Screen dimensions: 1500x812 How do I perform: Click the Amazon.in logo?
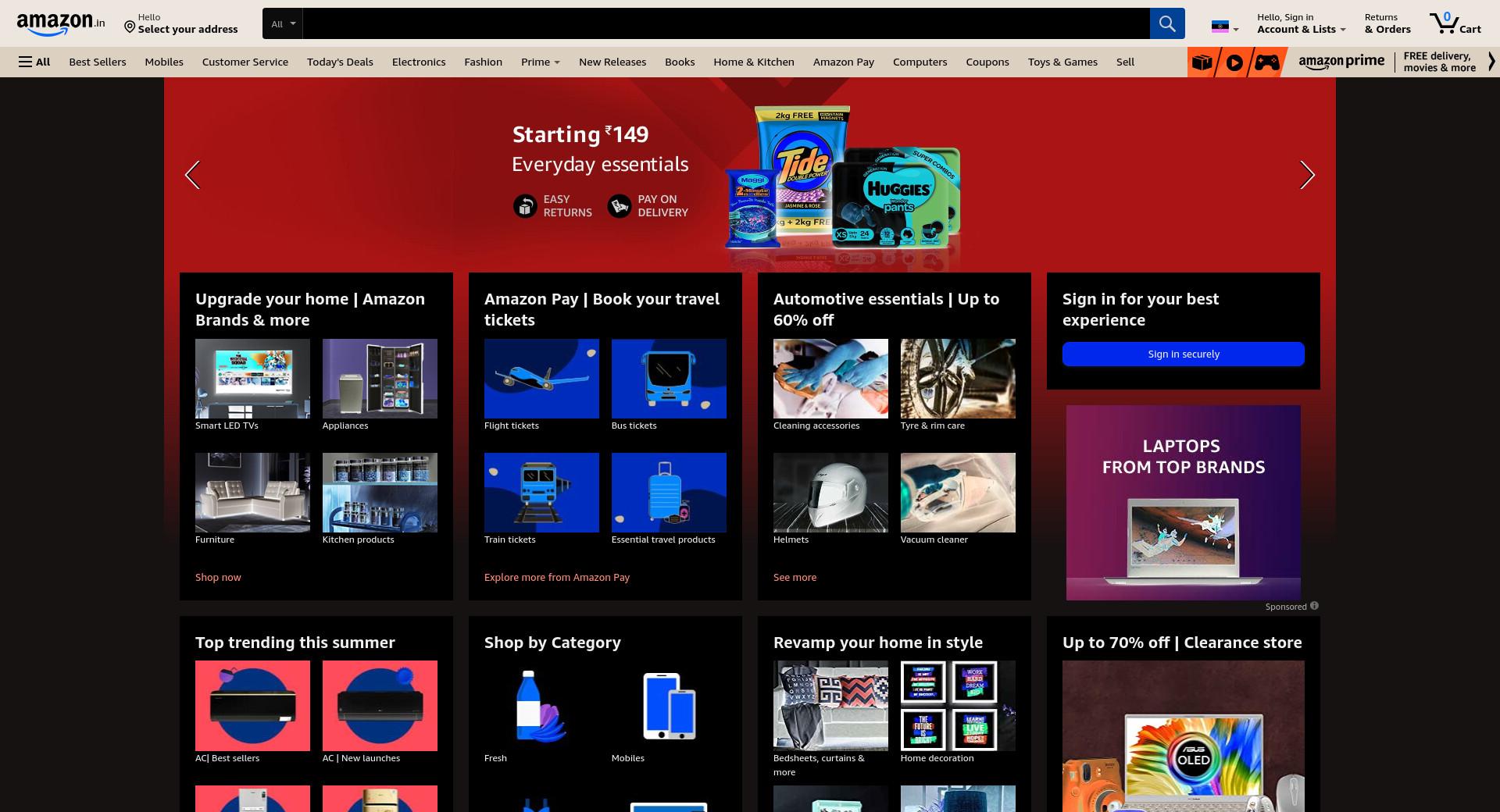point(61,24)
